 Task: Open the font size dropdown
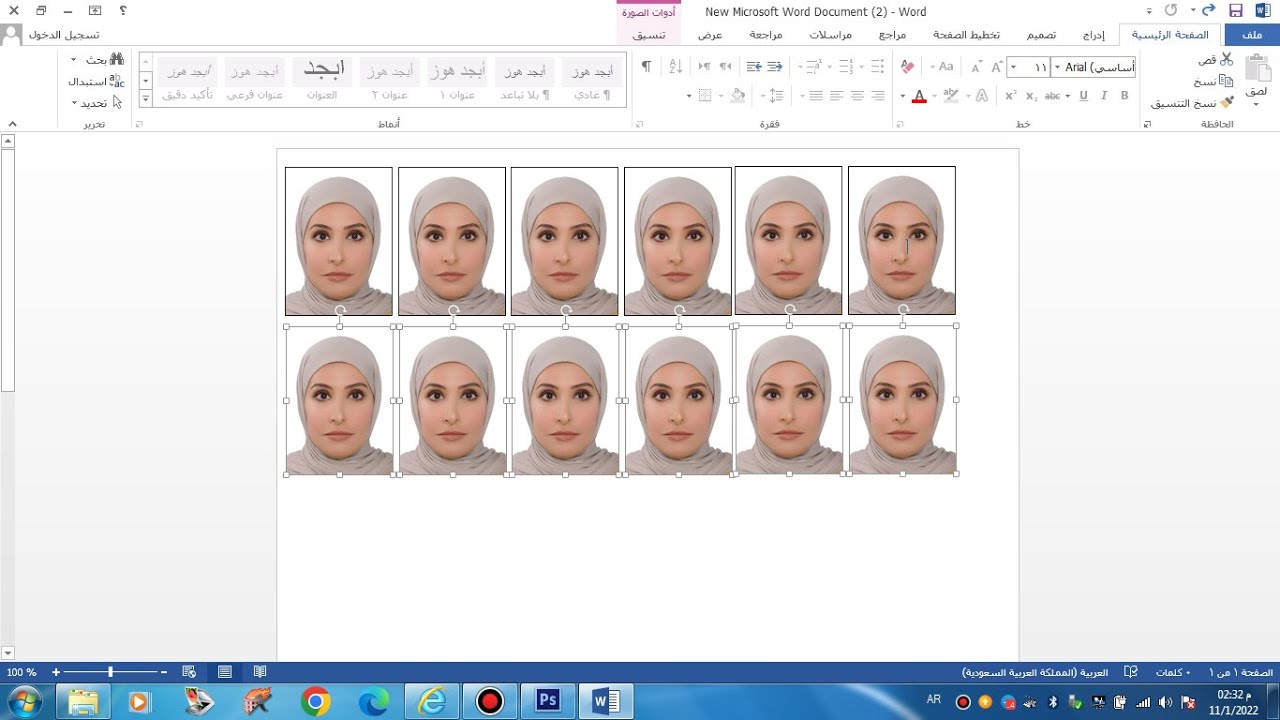click(1013, 67)
